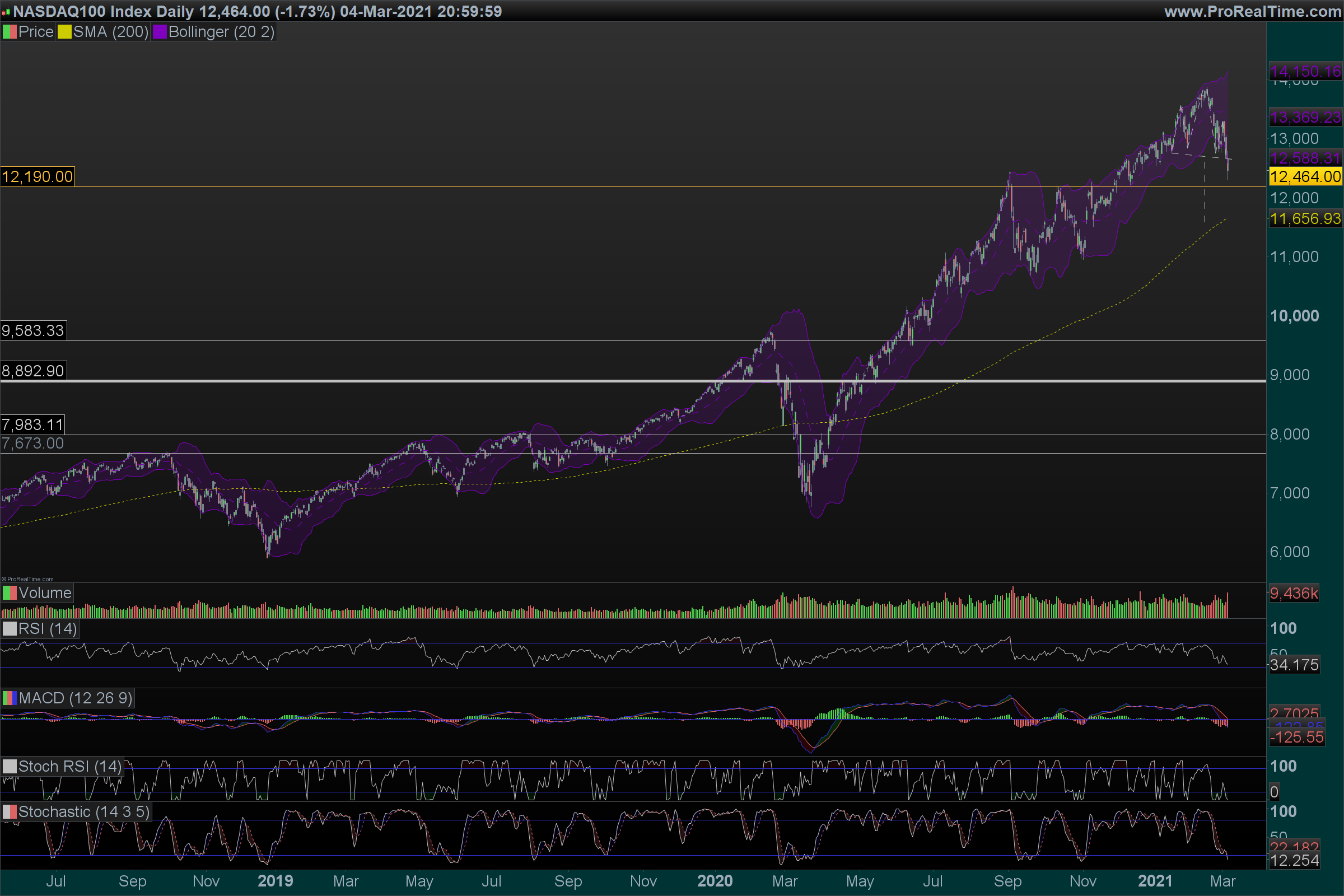Click the 2020 year marker on time axis
1344x896 pixels.
point(715,880)
